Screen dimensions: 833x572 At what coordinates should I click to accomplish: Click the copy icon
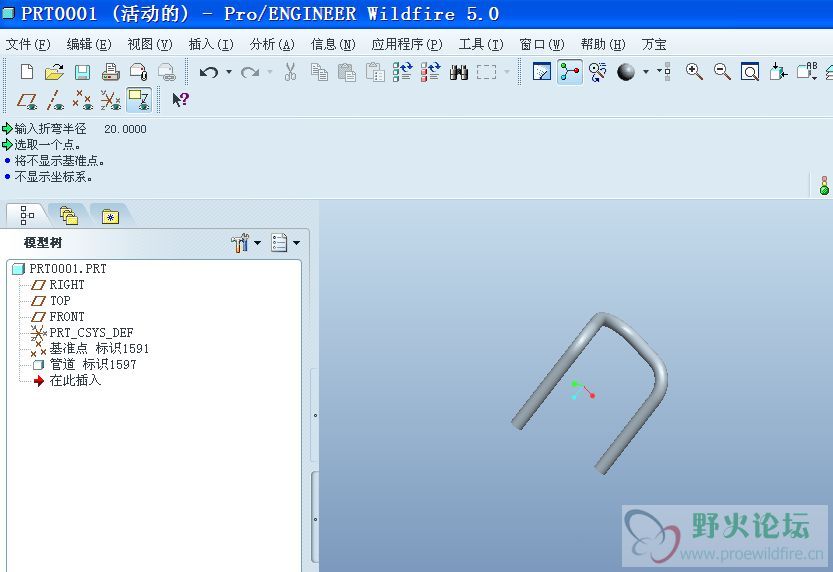click(x=319, y=72)
